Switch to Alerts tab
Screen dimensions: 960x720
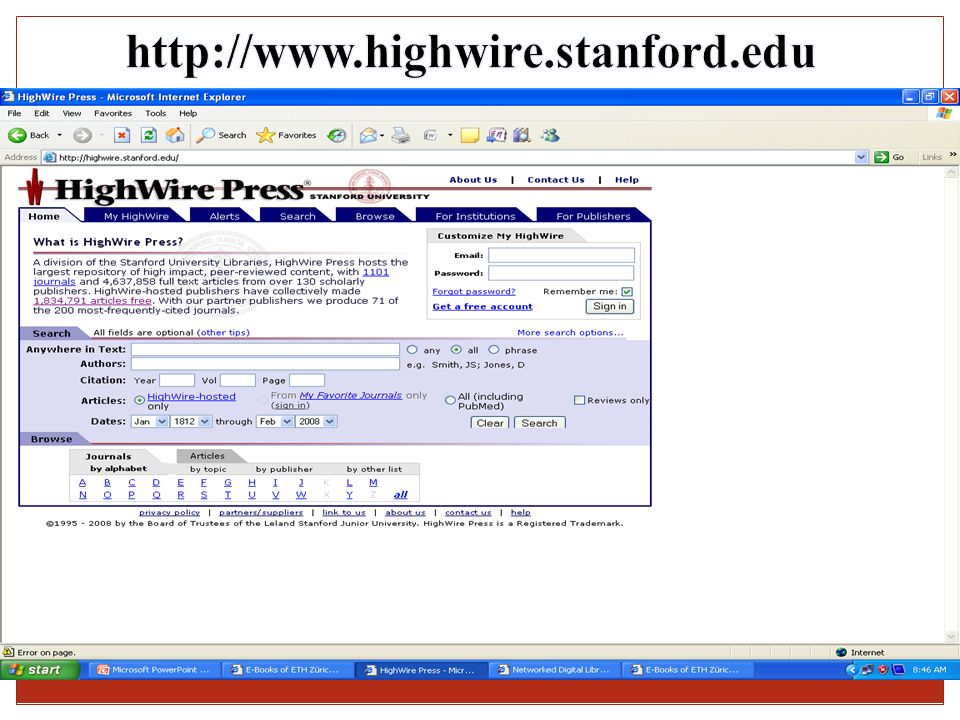pos(224,216)
